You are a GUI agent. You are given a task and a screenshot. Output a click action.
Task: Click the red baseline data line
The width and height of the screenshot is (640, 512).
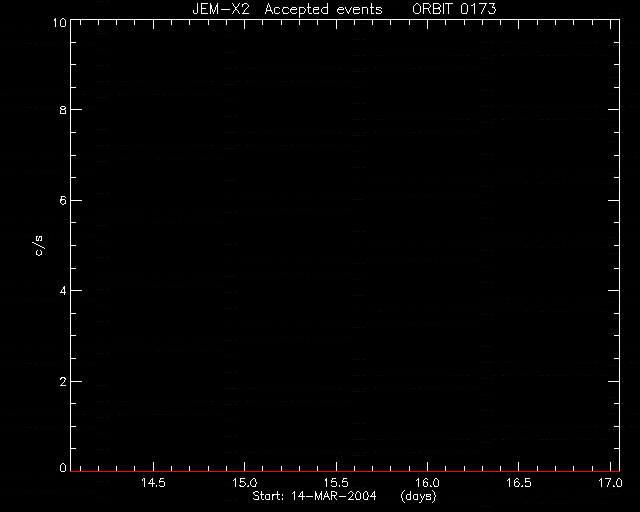[345, 471]
